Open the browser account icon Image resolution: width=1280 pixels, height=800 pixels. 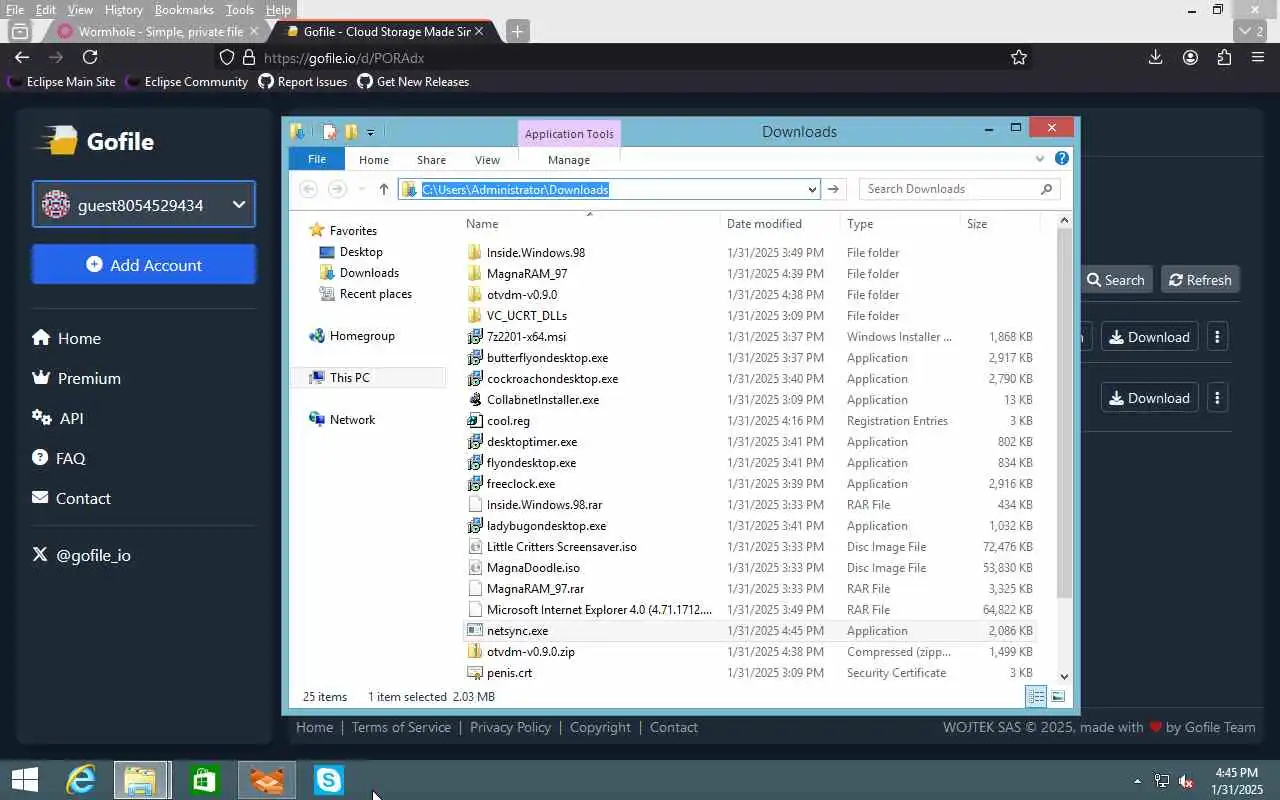coord(1190,58)
